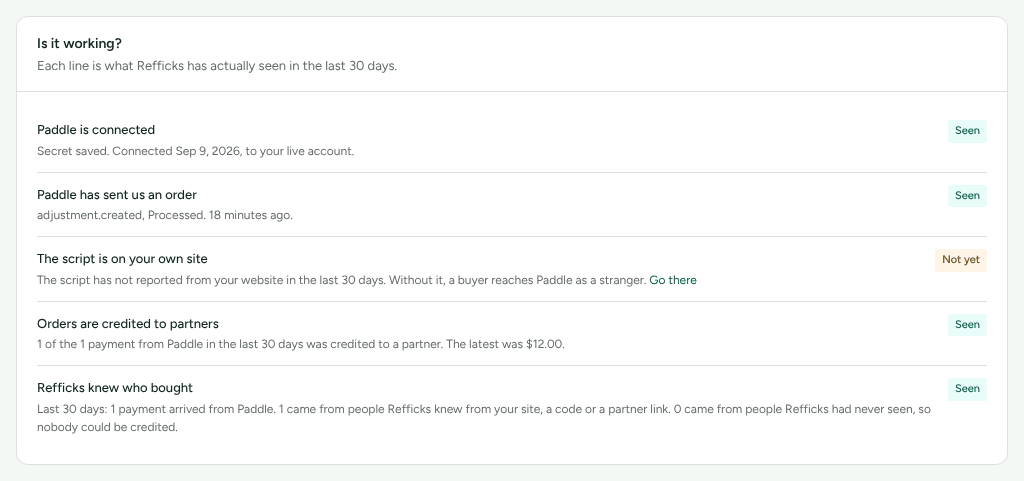Click the 'Is it working?' heading
This screenshot has height=481, width=1024.
point(79,44)
